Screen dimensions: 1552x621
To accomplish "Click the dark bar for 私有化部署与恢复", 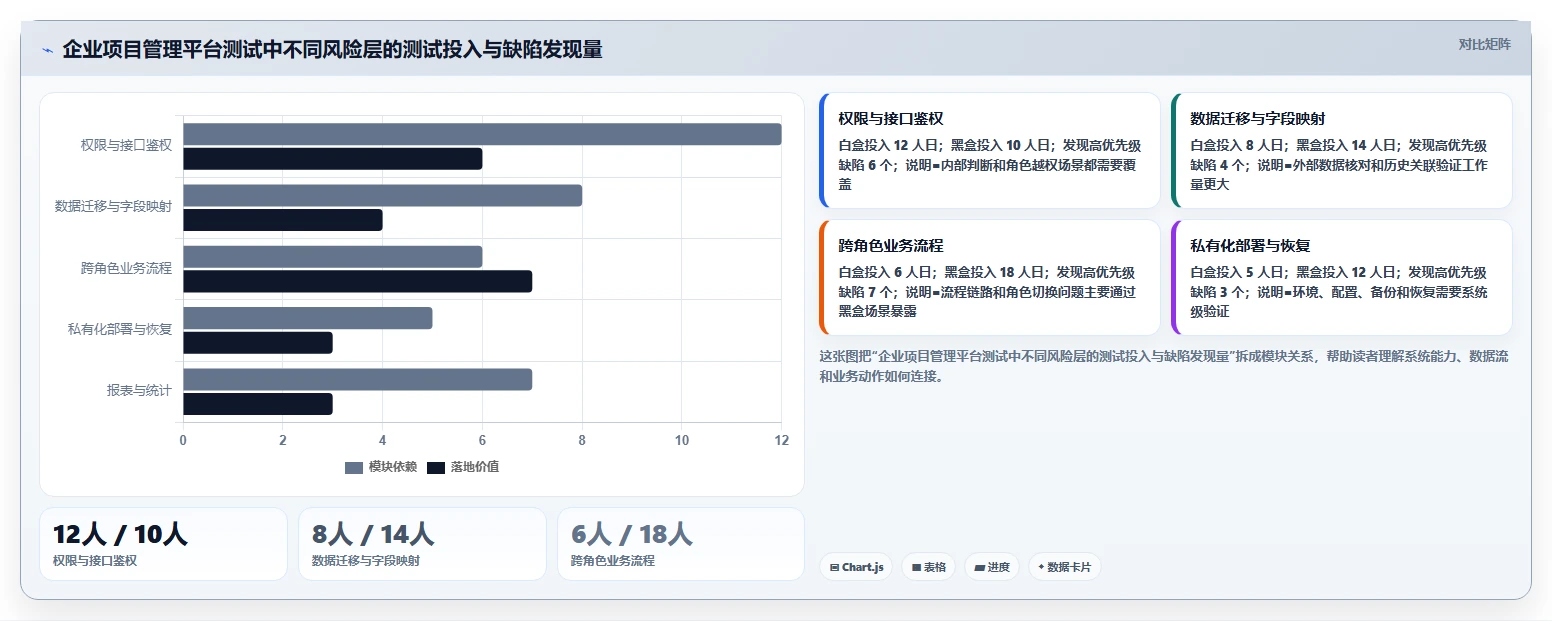I will (258, 343).
